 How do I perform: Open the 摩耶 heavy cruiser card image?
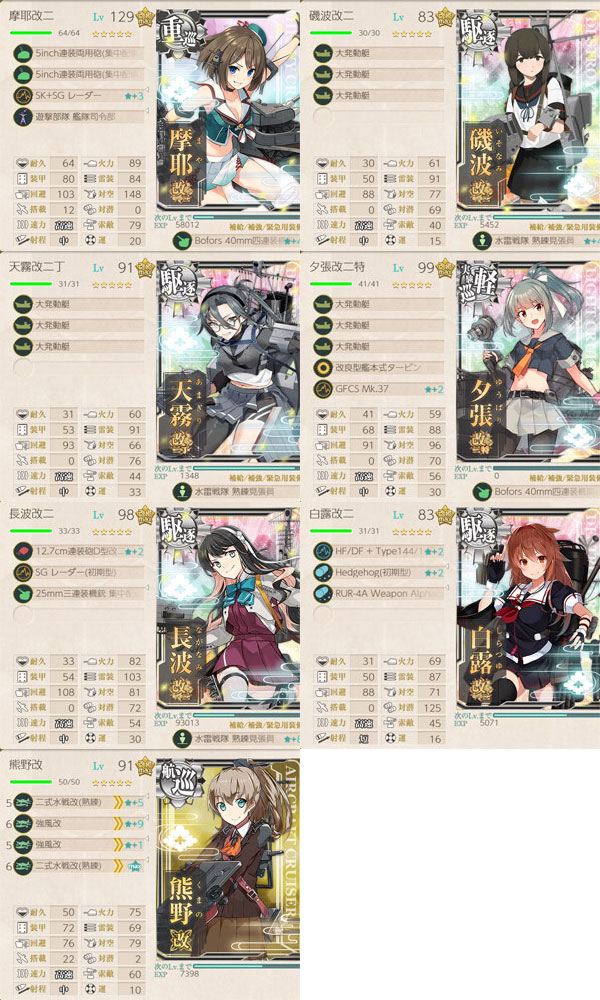(228, 119)
